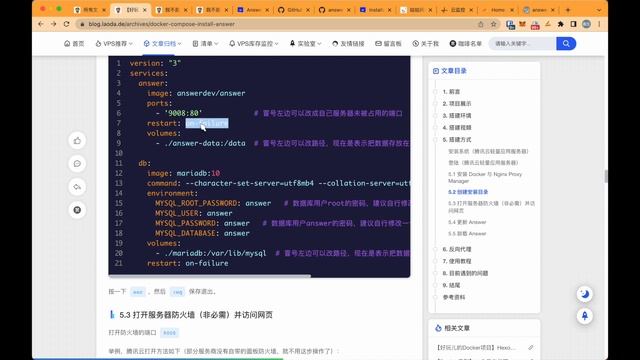640x360 pixels.
Task: Click the share icon in address bar
Action: click(x=480, y=24)
